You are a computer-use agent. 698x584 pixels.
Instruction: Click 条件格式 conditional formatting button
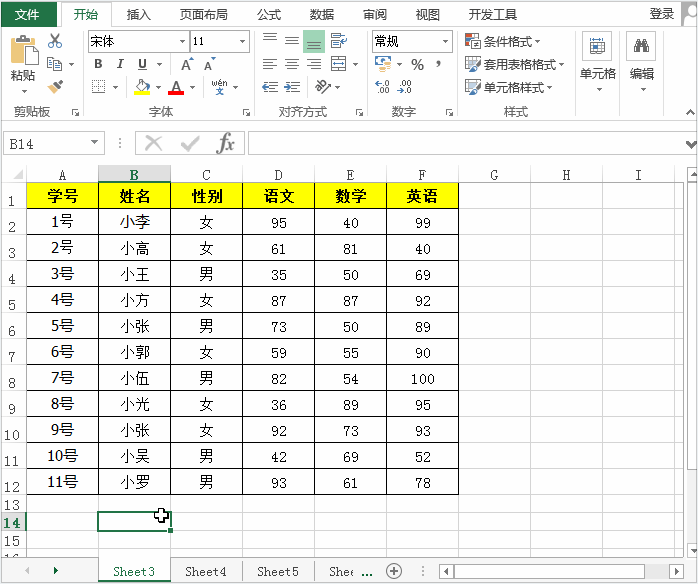coord(503,41)
